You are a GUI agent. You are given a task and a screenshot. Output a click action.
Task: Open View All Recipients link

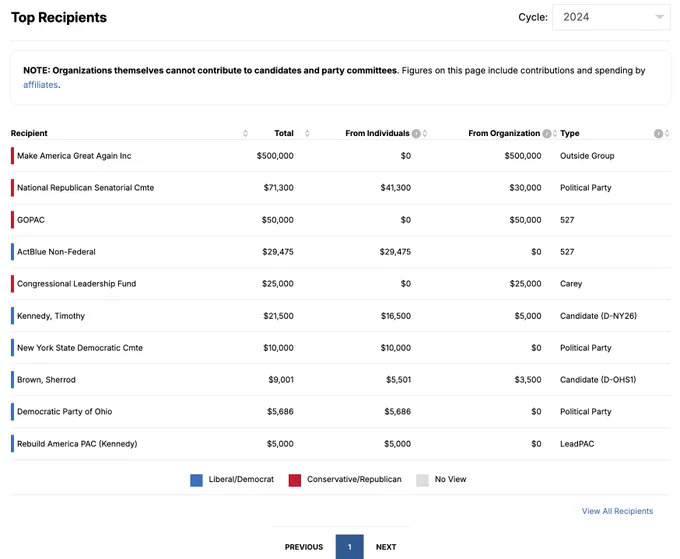[x=617, y=511]
